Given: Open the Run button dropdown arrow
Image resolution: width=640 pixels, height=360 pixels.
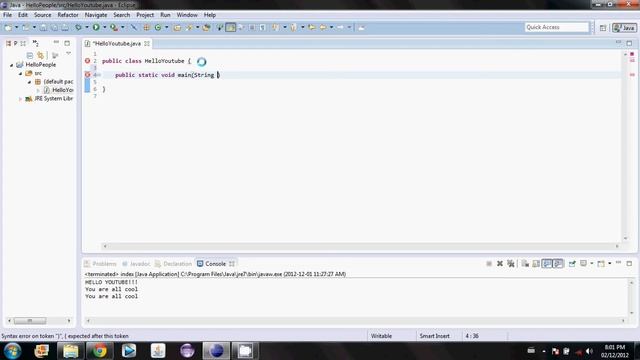Looking at the screenshot, I should click(104, 27).
